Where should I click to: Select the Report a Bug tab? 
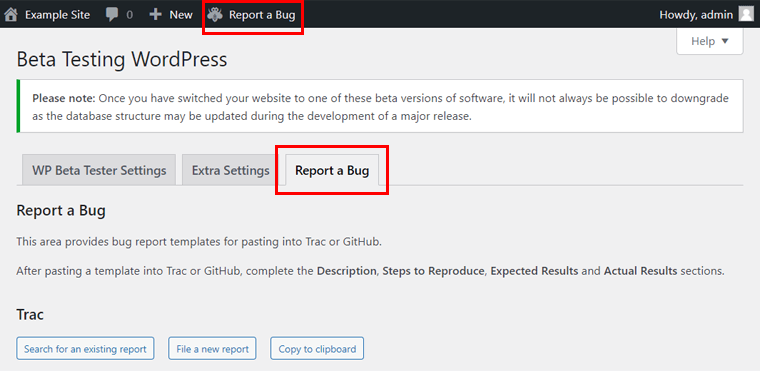[332, 170]
